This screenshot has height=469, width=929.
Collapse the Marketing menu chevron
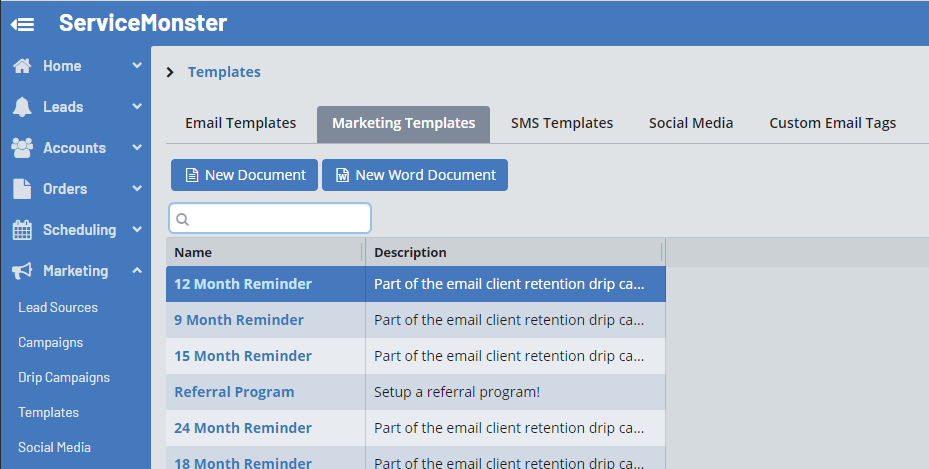(137, 271)
